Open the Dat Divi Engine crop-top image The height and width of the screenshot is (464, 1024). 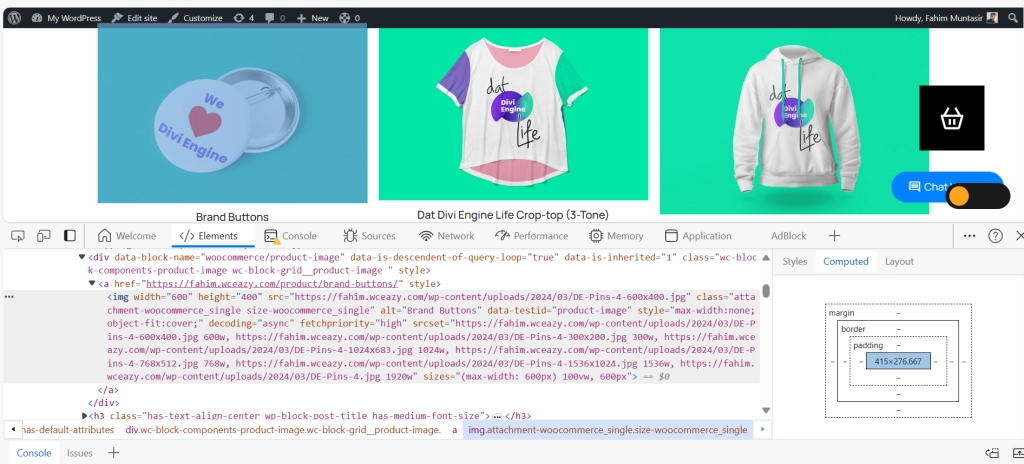pyautogui.click(x=513, y=114)
